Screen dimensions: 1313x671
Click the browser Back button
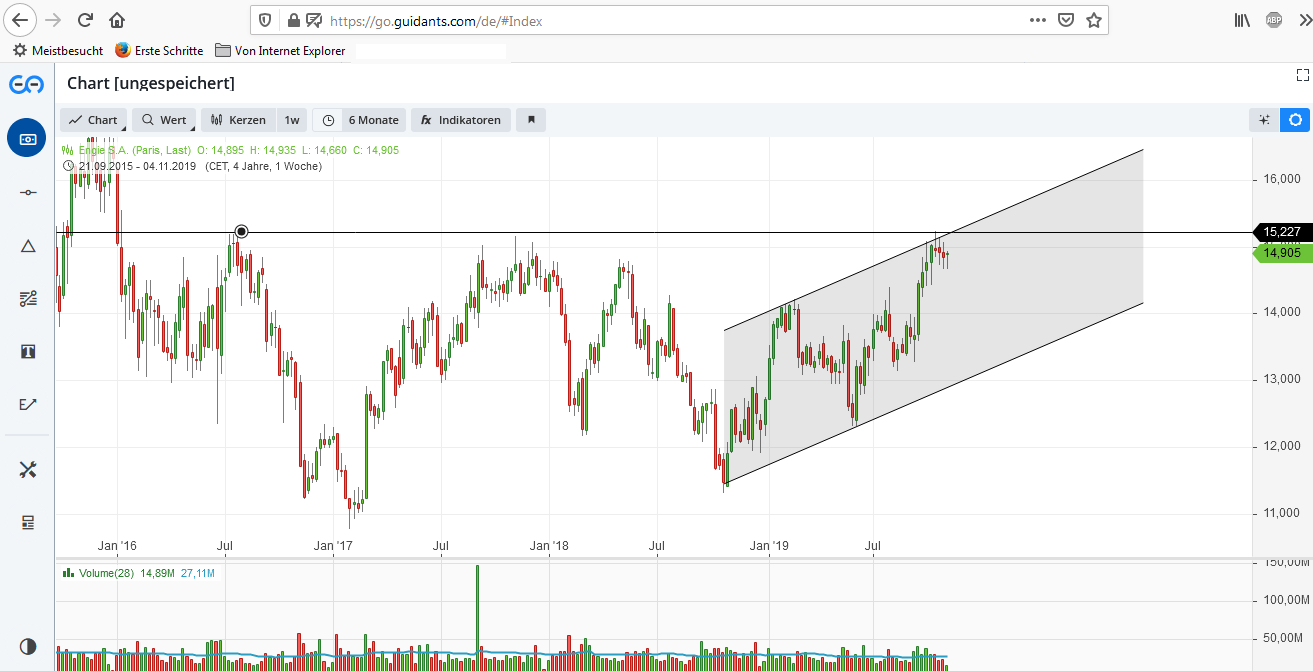[x=20, y=20]
